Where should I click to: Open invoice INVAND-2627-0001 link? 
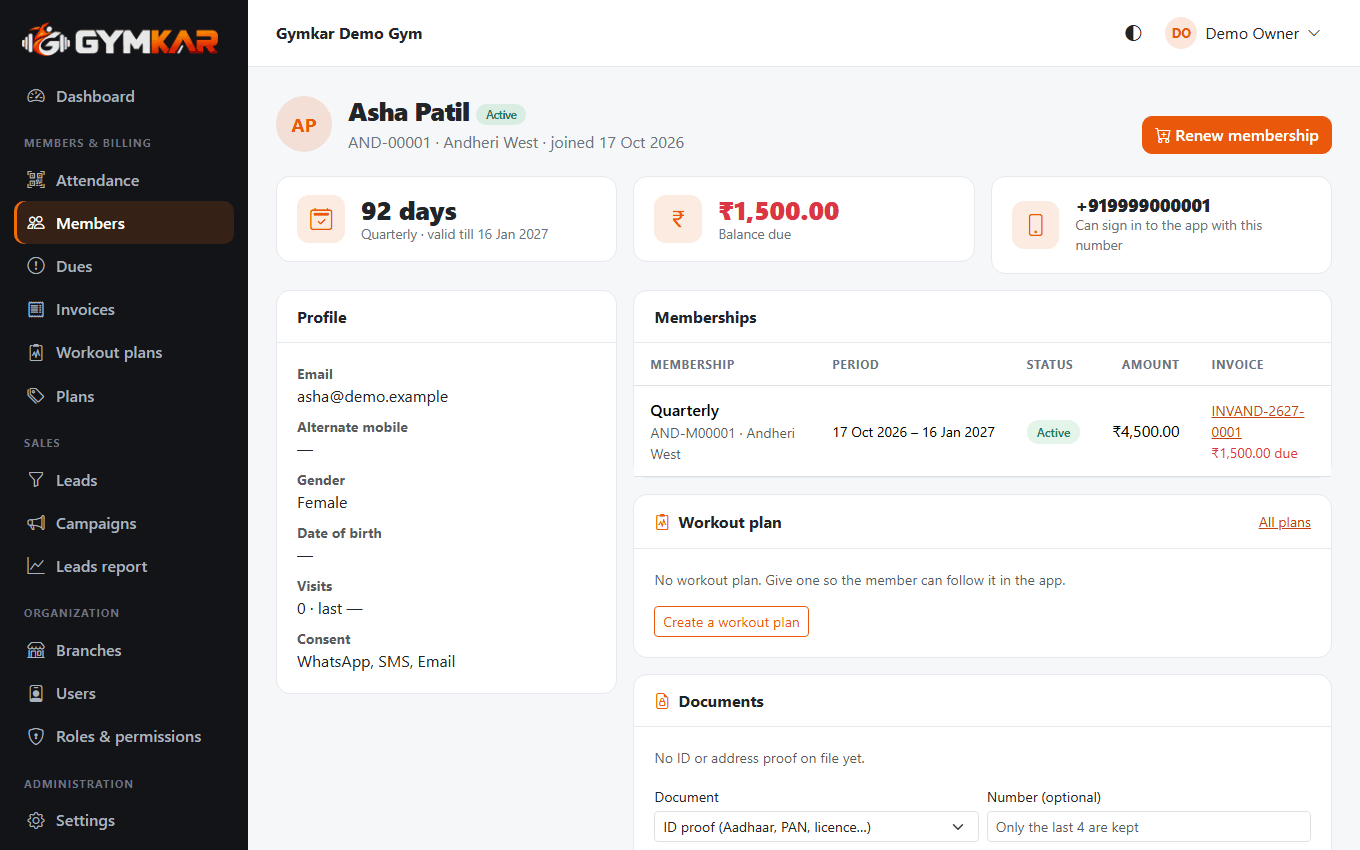pyautogui.click(x=1258, y=422)
